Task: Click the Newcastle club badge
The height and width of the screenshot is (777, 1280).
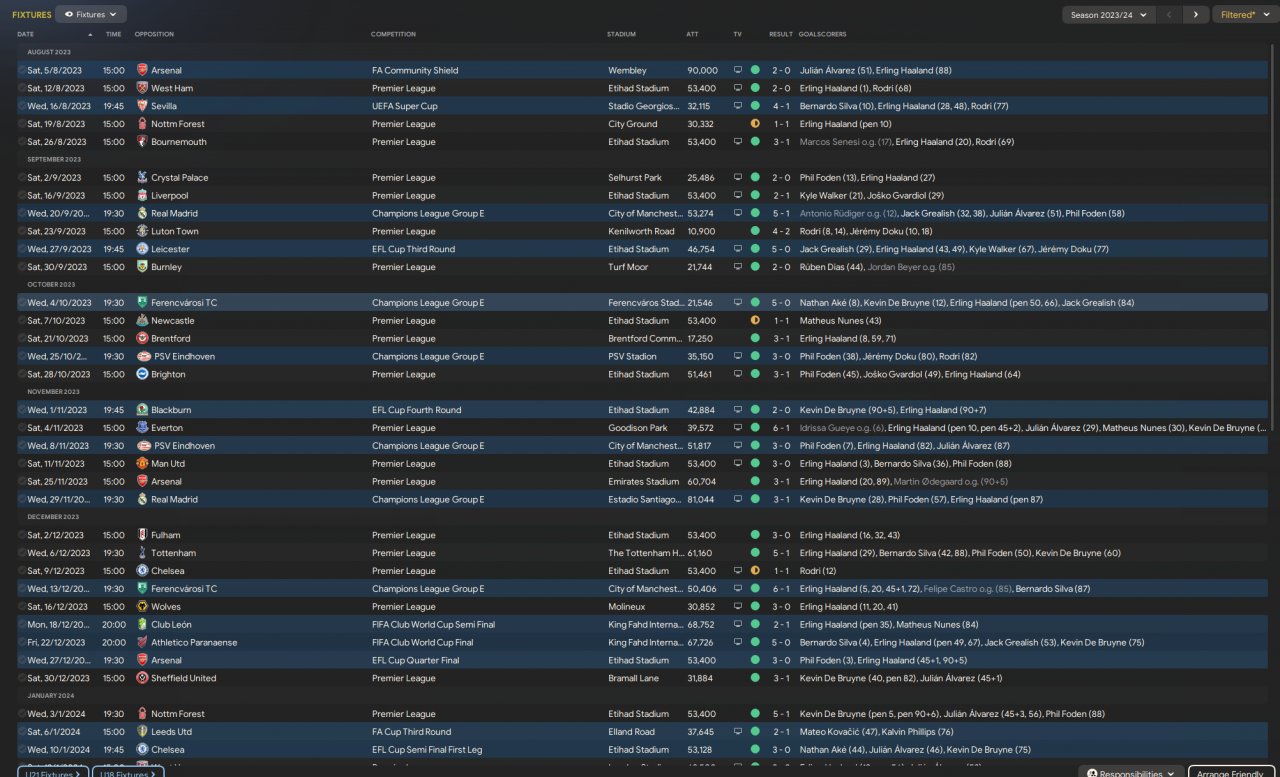Action: click(x=142, y=321)
